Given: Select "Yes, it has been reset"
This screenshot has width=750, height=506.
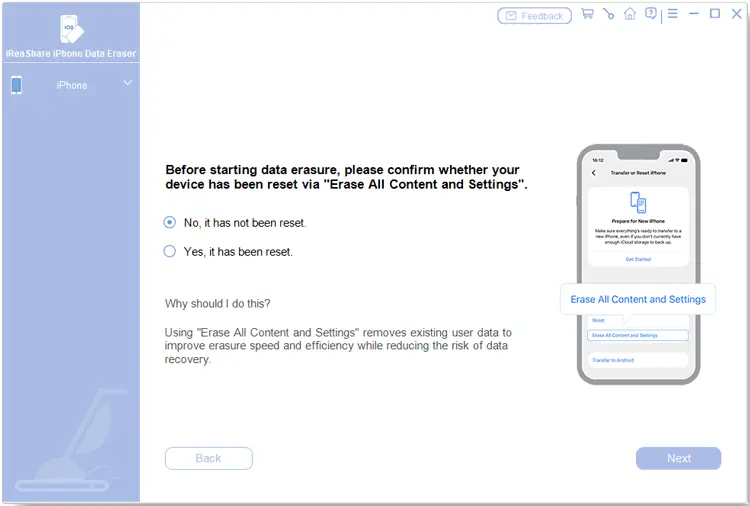Looking at the screenshot, I should pyautogui.click(x=228, y=252).
